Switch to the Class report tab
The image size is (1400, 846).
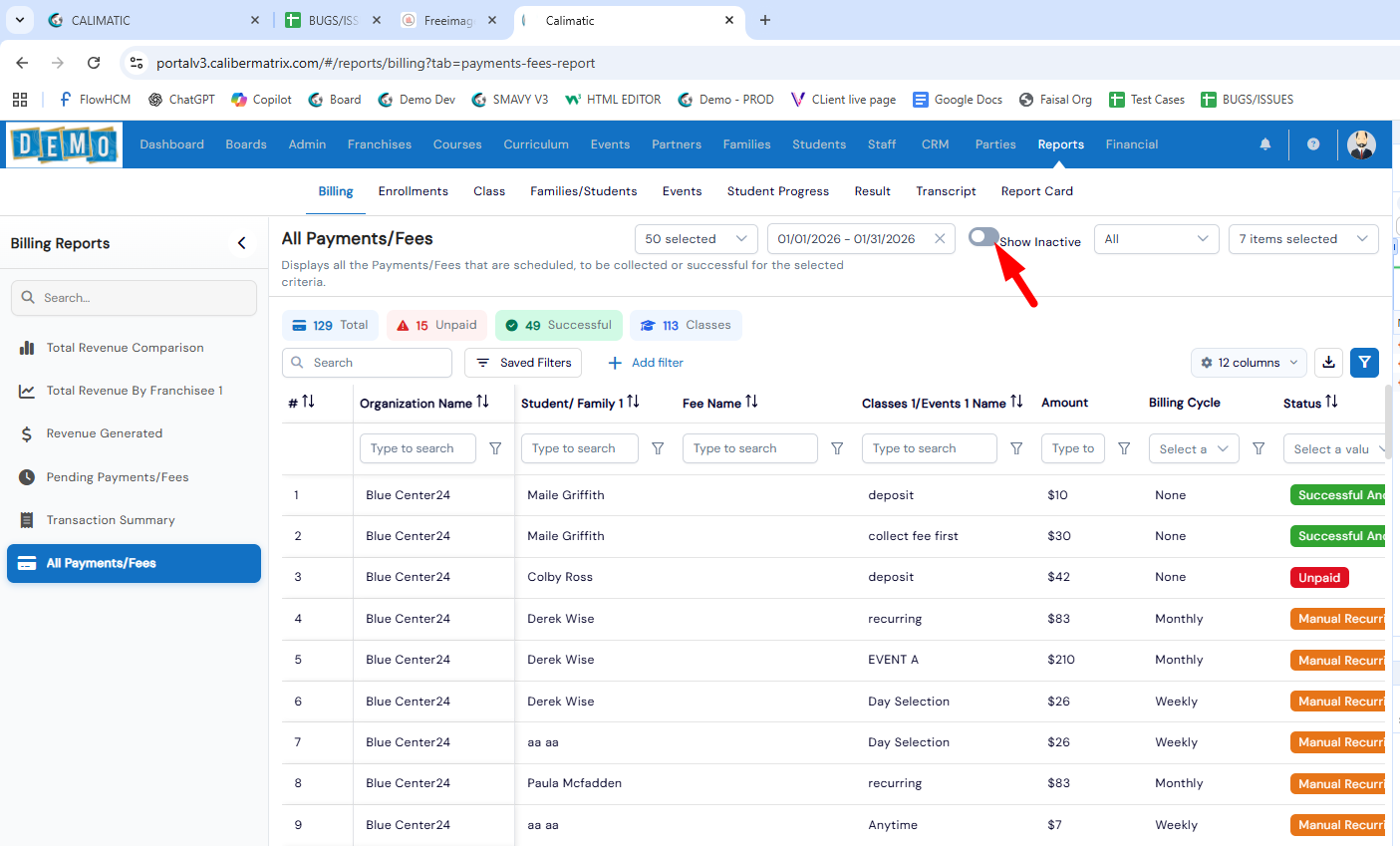(489, 191)
